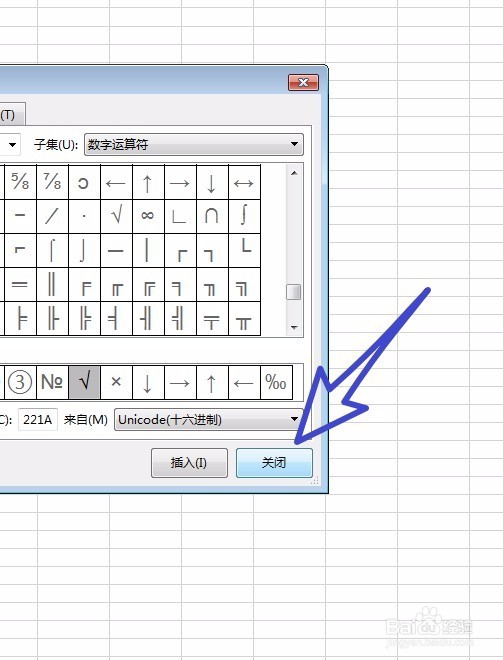503x660 pixels.
Task: Focus the character code field showing 221A
Action: (37, 419)
